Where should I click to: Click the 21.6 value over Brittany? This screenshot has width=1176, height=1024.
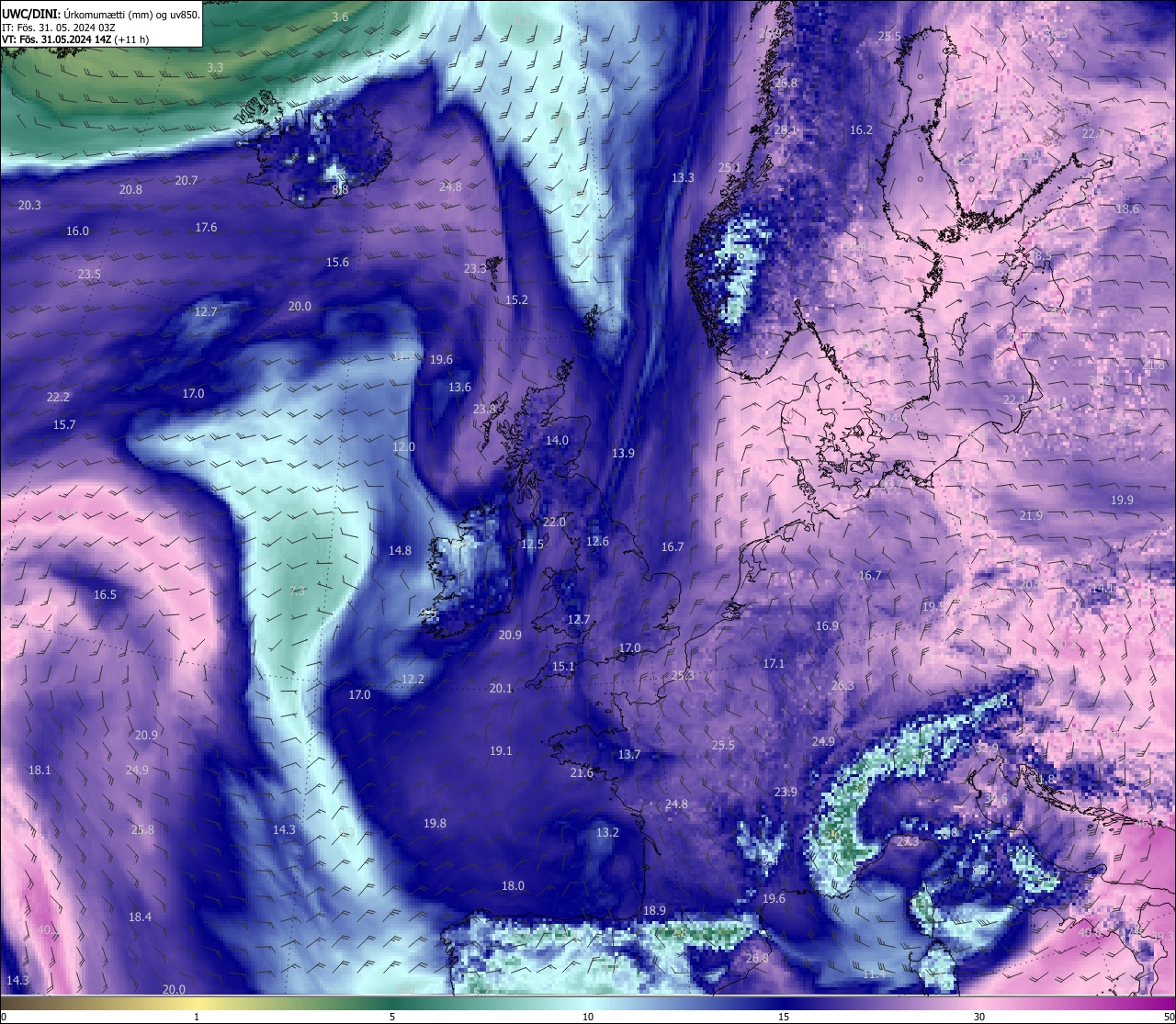[x=582, y=772]
